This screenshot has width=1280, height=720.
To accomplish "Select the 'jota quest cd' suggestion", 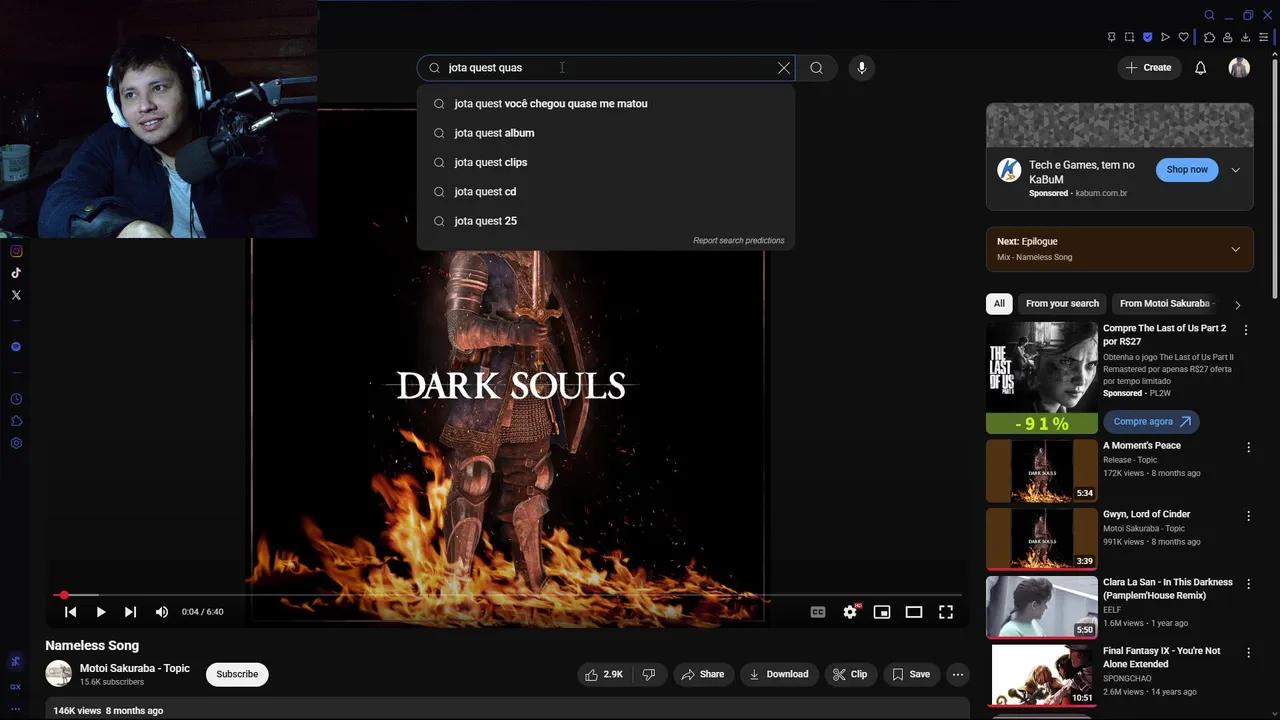I will pos(606,191).
